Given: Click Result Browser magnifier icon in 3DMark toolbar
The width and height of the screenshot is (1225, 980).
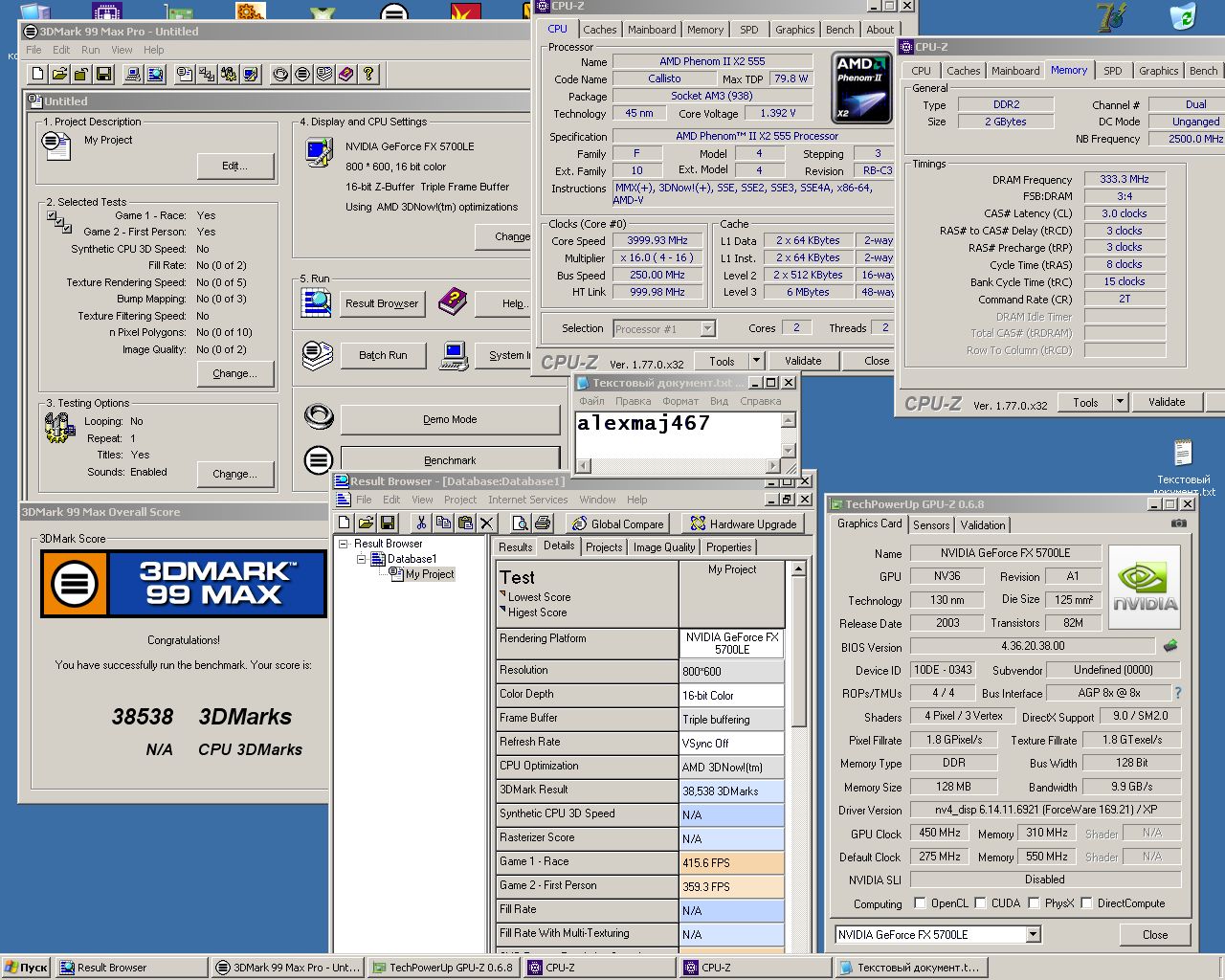Looking at the screenshot, I should click(x=155, y=74).
